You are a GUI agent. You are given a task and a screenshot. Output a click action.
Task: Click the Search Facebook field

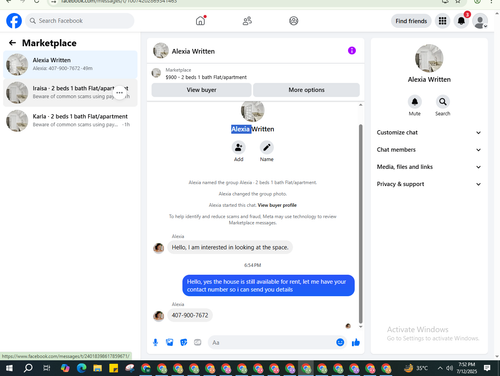(x=80, y=21)
